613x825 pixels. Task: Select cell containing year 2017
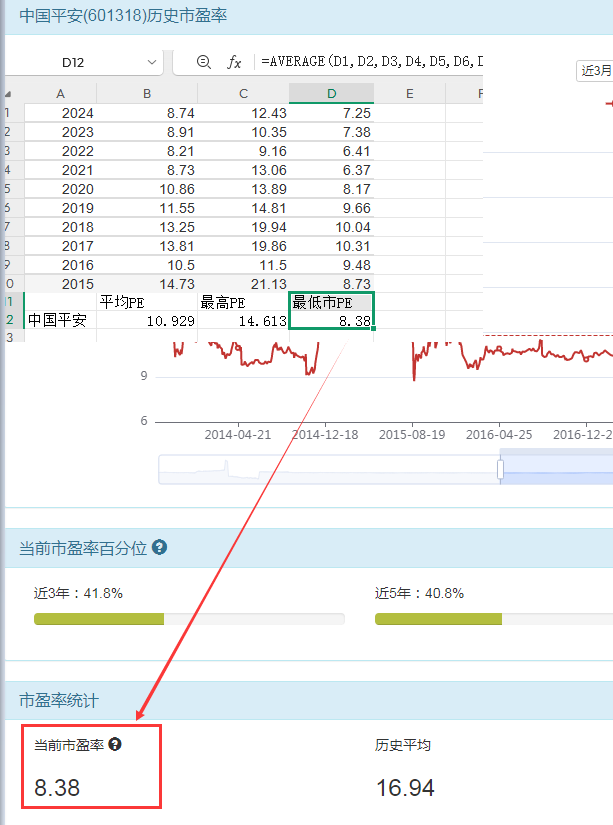[x=61, y=246]
